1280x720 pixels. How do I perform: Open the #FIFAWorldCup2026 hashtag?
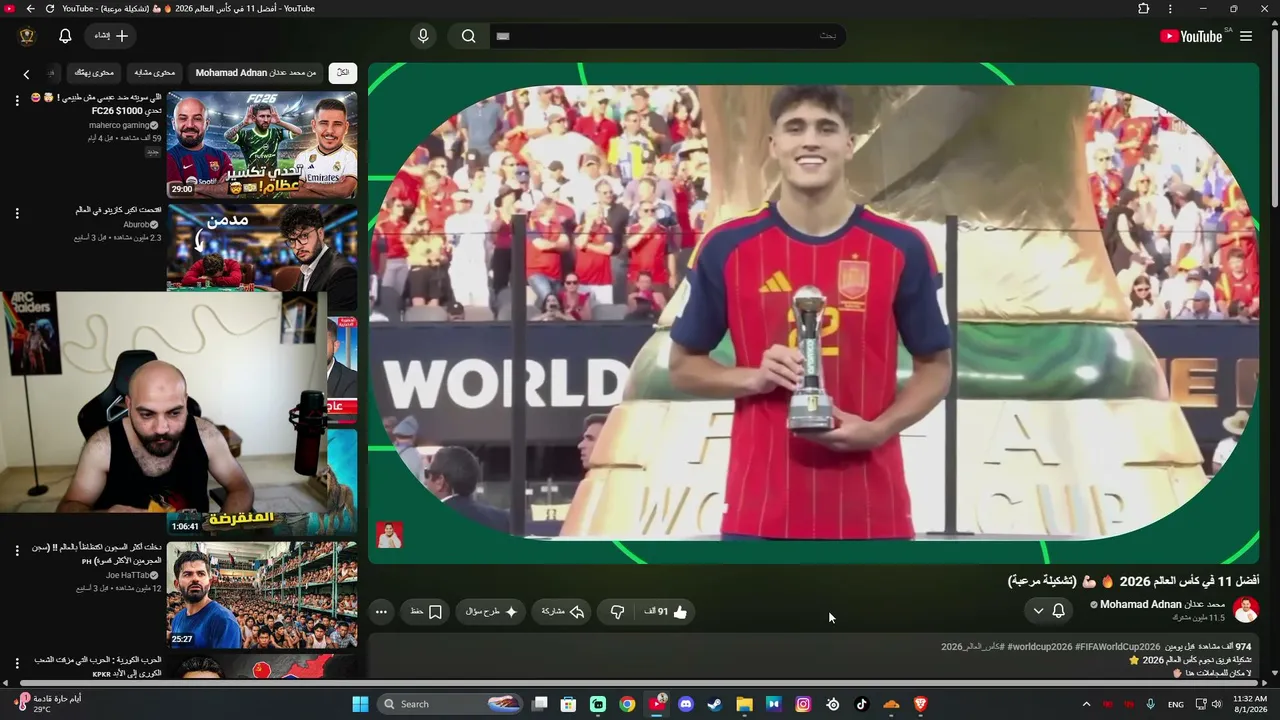tap(1118, 647)
